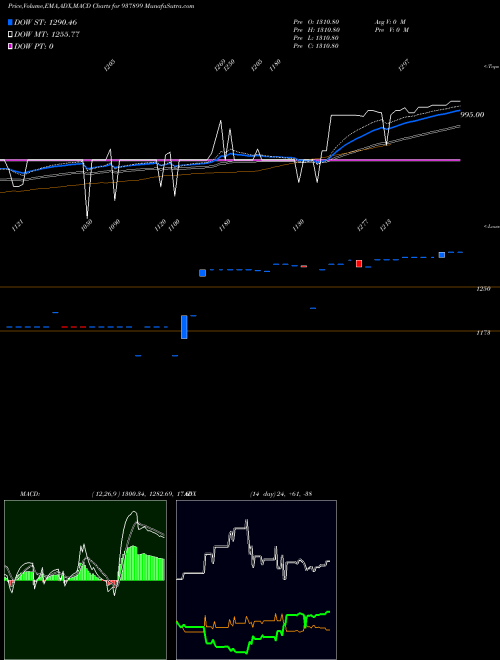Image resolution: width=500 pixels, height=660 pixels.
Task: Select the Pre C: 1310.80 value
Action: (x=316, y=46)
